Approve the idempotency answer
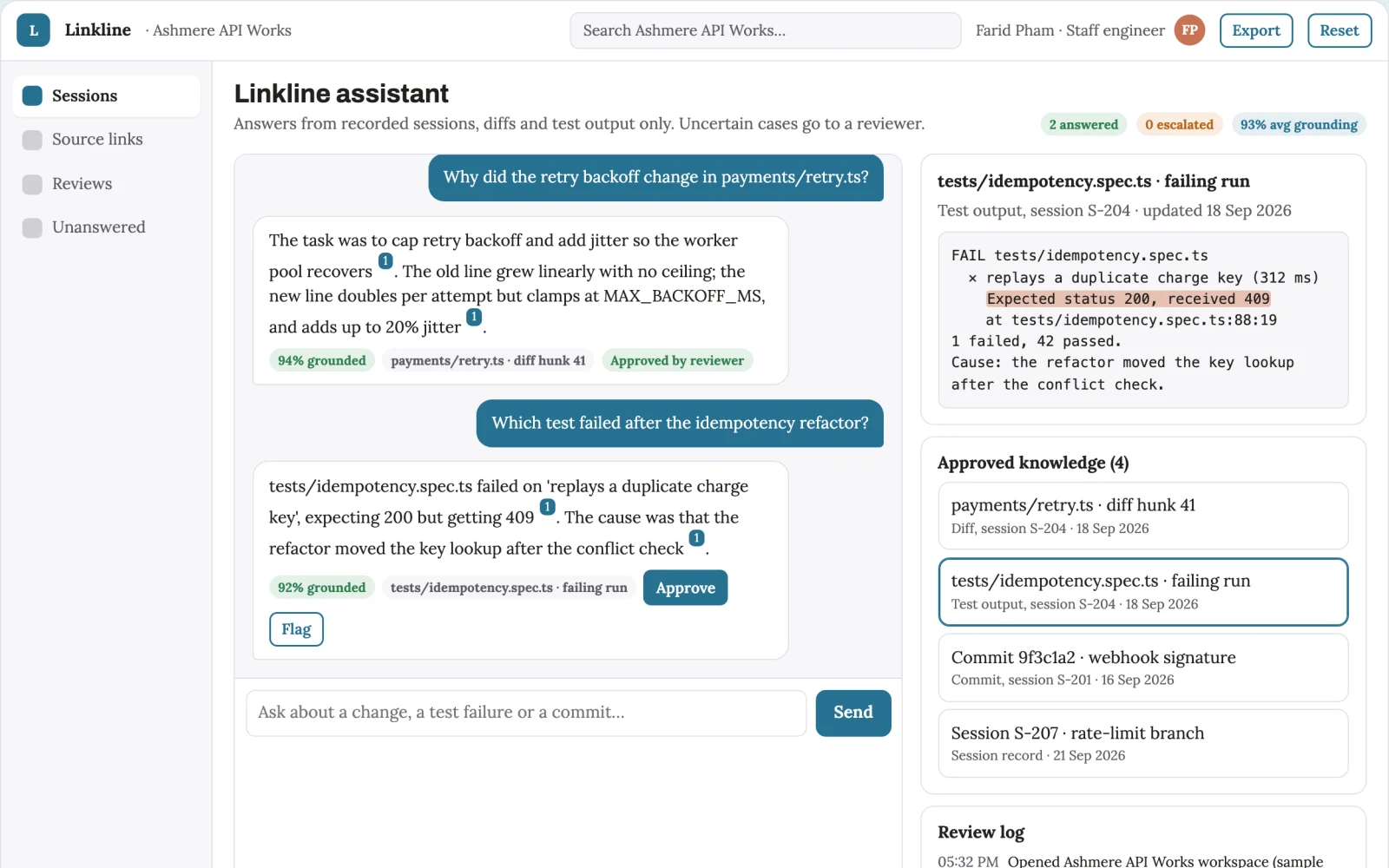This screenshot has height=868, width=1389. pos(685,588)
